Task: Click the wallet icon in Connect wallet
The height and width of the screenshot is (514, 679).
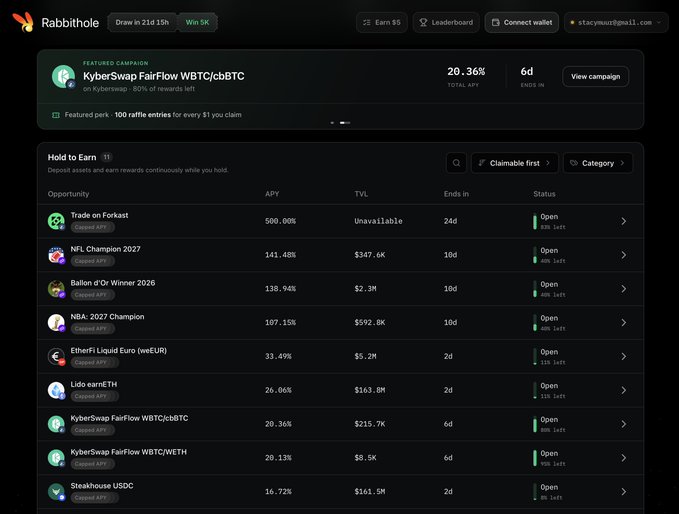Action: tap(496, 23)
